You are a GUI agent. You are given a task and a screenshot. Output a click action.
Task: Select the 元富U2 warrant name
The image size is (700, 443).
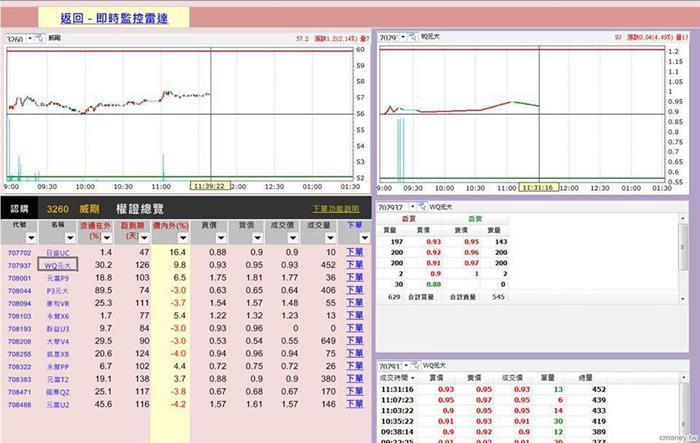click(x=58, y=405)
